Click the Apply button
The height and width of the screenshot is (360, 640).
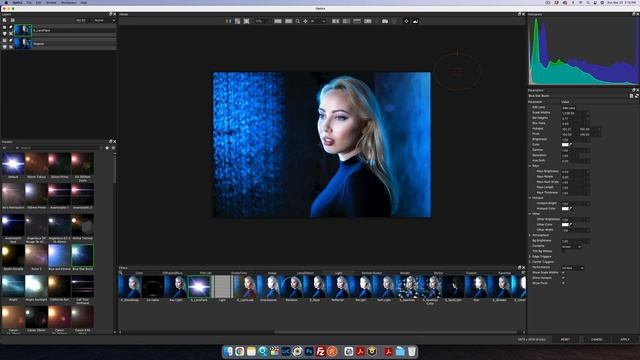click(x=625, y=339)
